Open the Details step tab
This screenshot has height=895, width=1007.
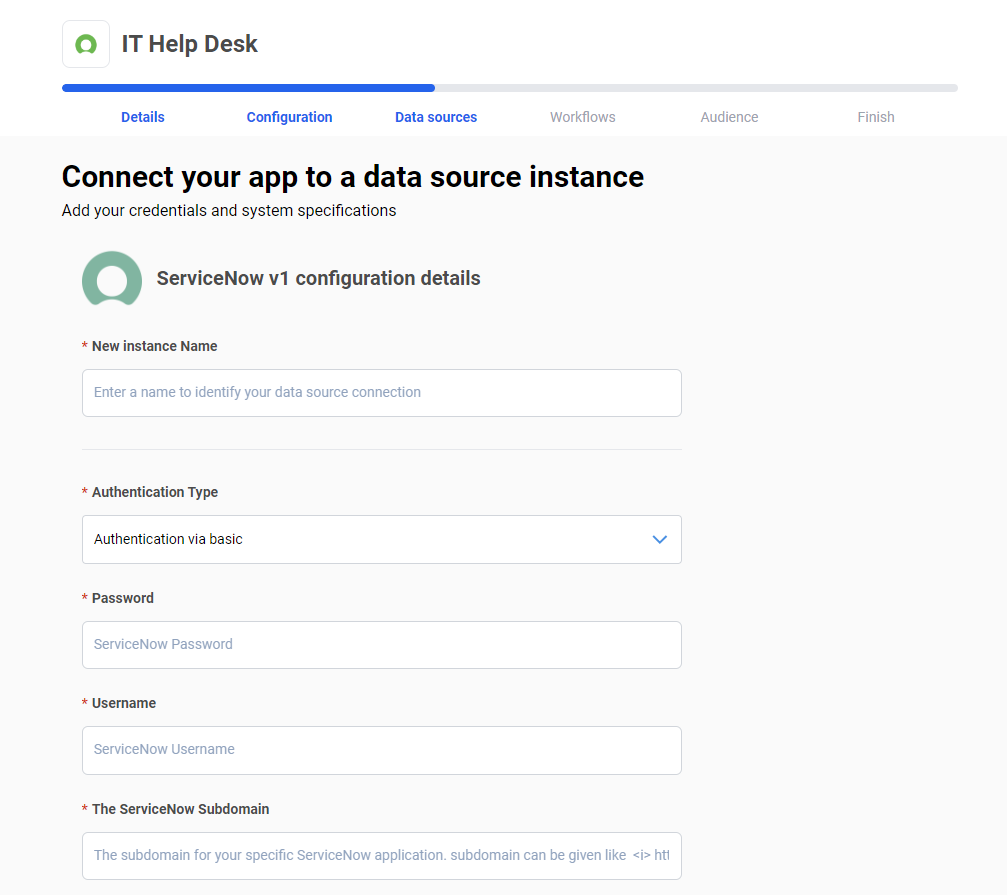(x=143, y=117)
